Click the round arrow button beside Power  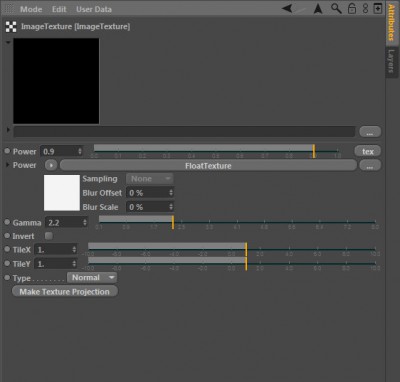click(51, 165)
